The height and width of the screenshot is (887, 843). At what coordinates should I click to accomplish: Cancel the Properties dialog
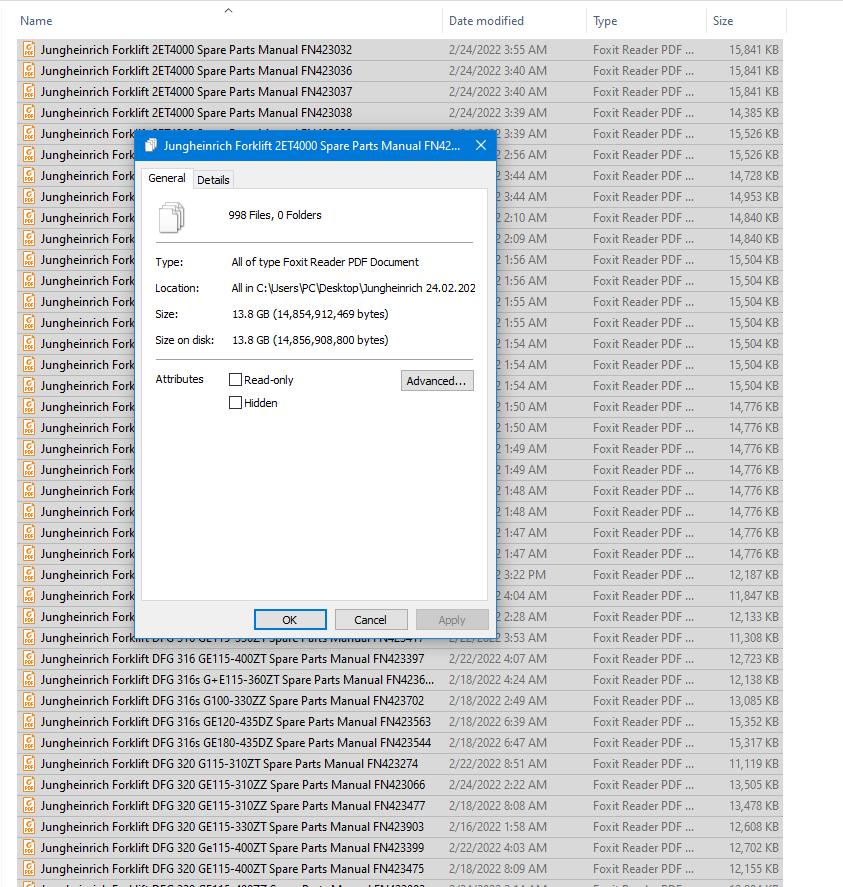click(371, 619)
